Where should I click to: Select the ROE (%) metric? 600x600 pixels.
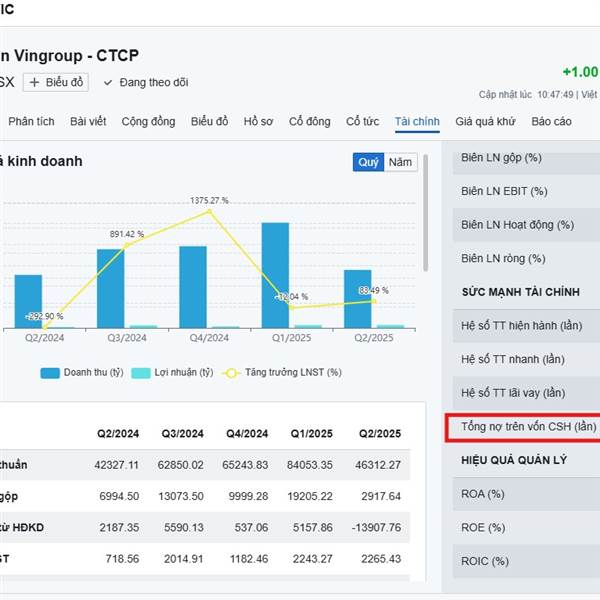(x=526, y=528)
